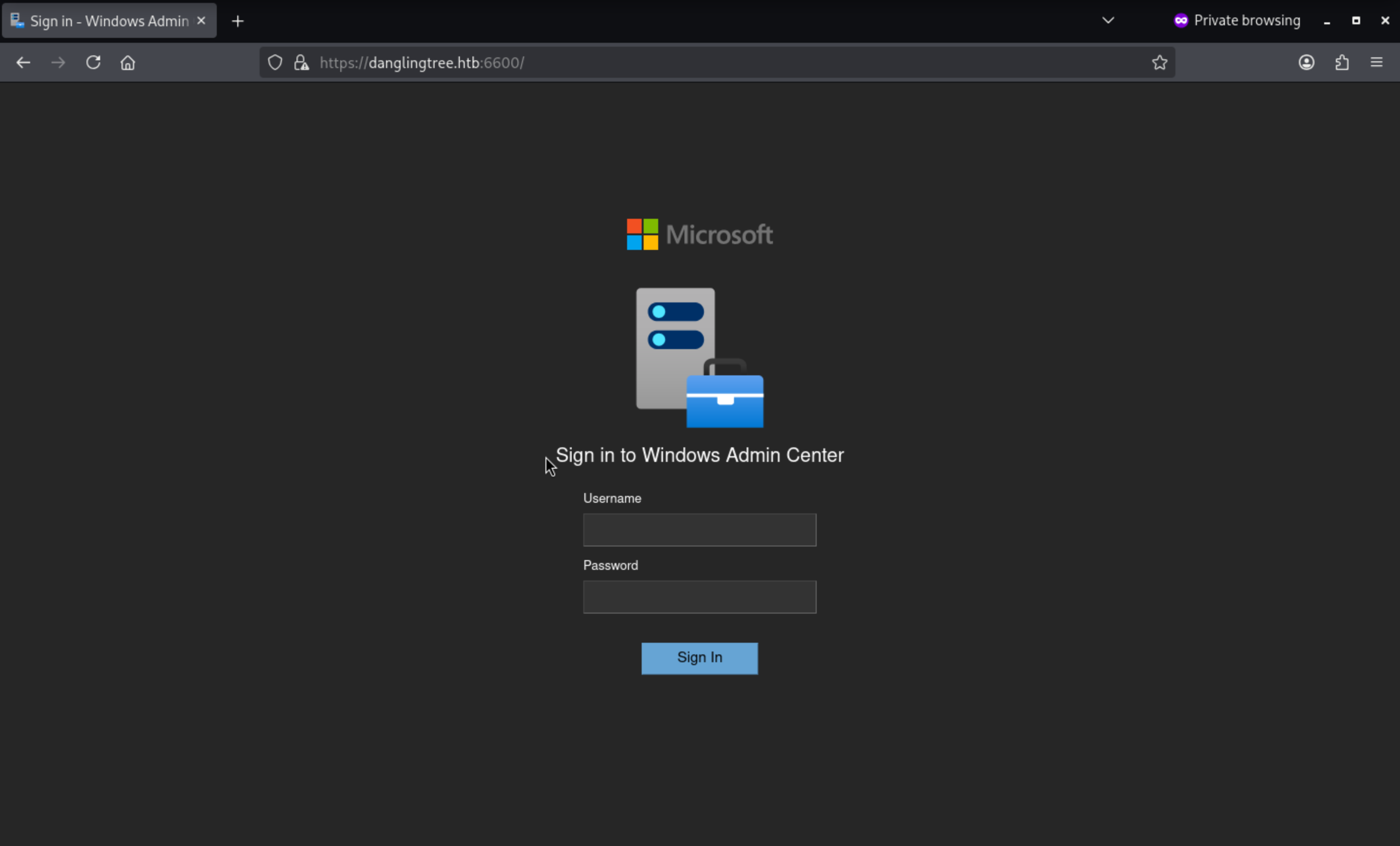
Task: Reload the current page
Action: click(93, 63)
